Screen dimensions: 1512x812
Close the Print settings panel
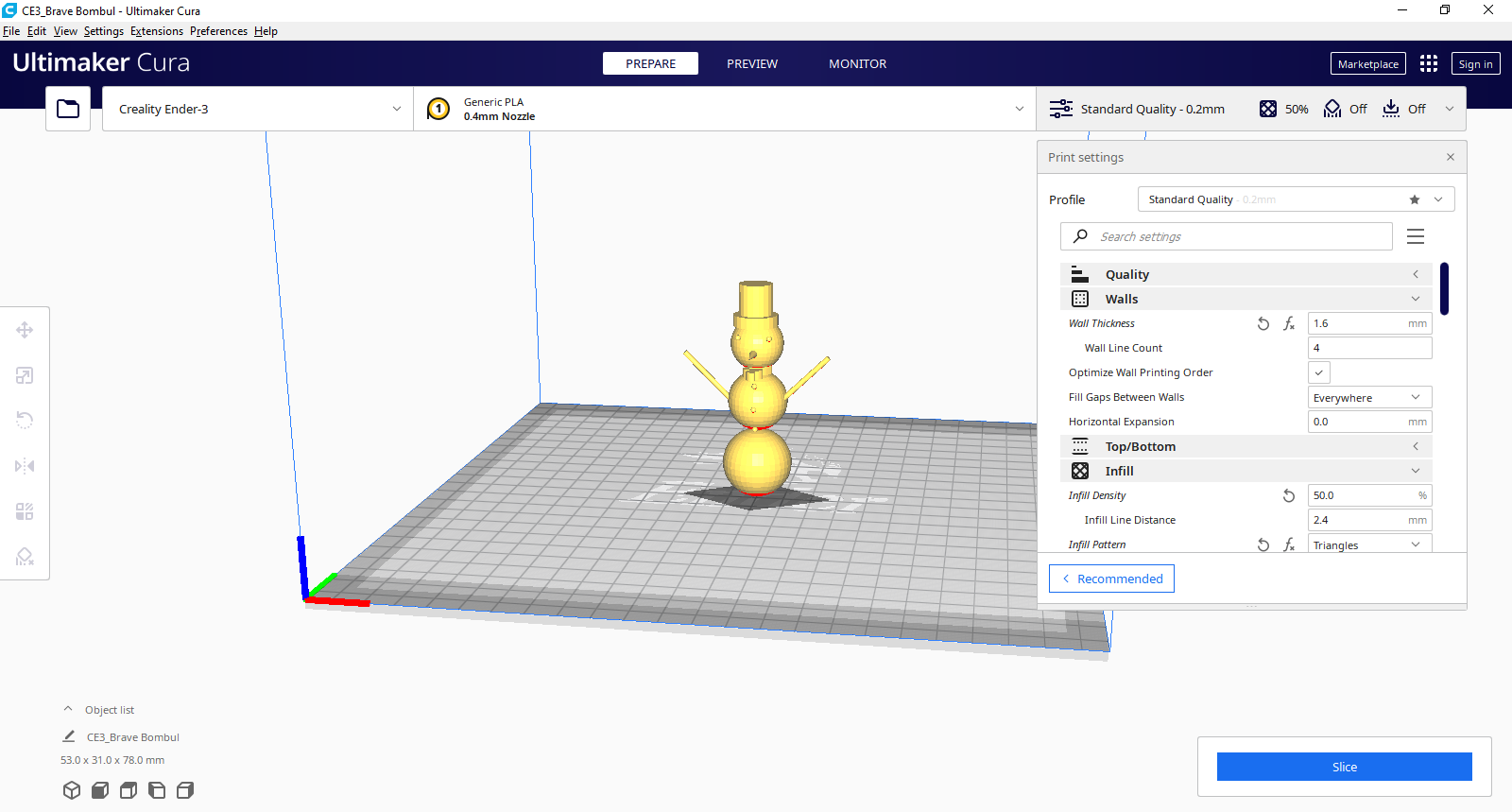pos(1451,157)
